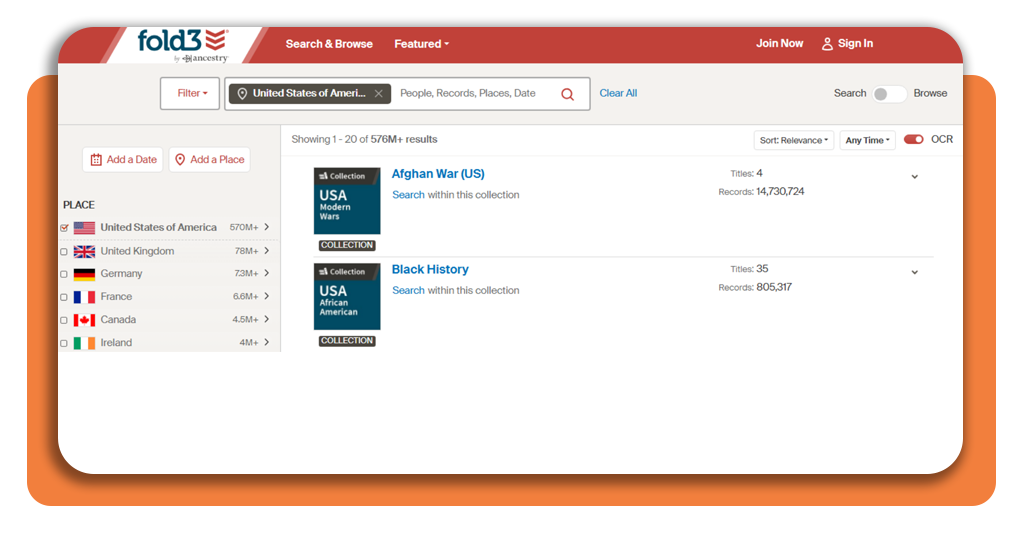
Task: Click the fold3 logo
Action: pos(183,45)
